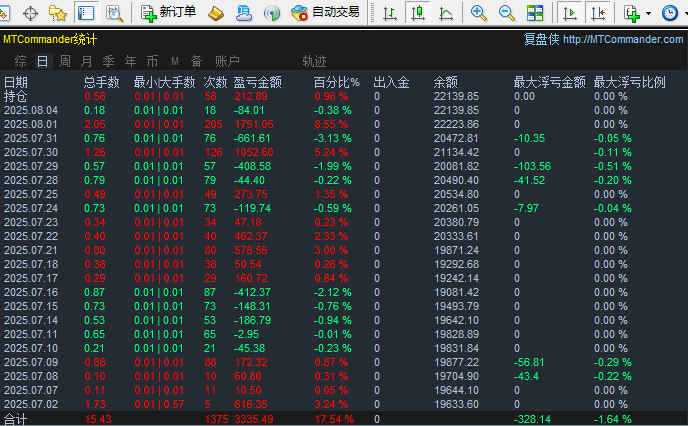Image resolution: width=688 pixels, height=426 pixels.
Task: Zoom in on the chart
Action: coord(478,14)
